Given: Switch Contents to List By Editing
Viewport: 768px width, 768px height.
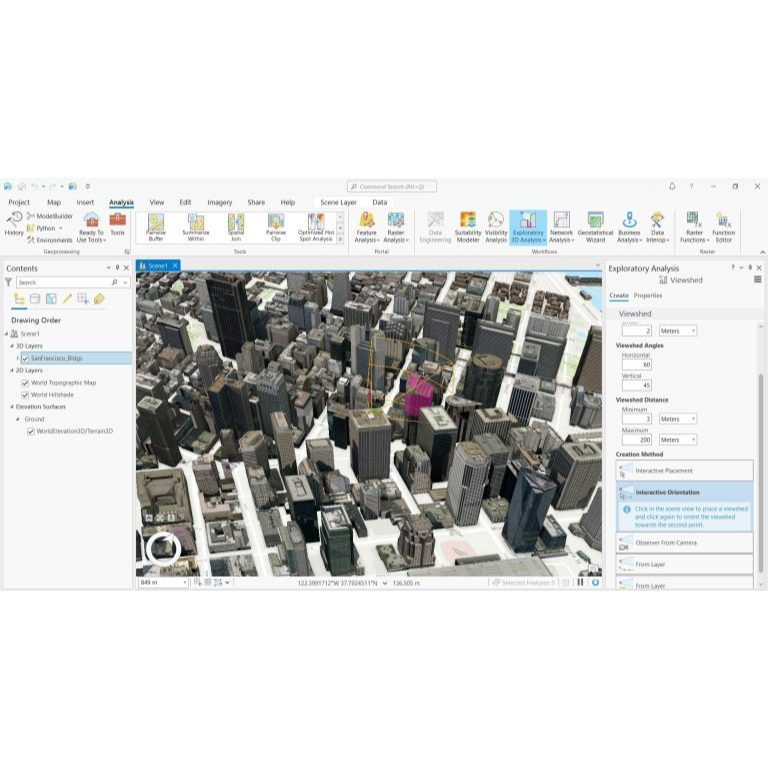Looking at the screenshot, I should 67,299.
